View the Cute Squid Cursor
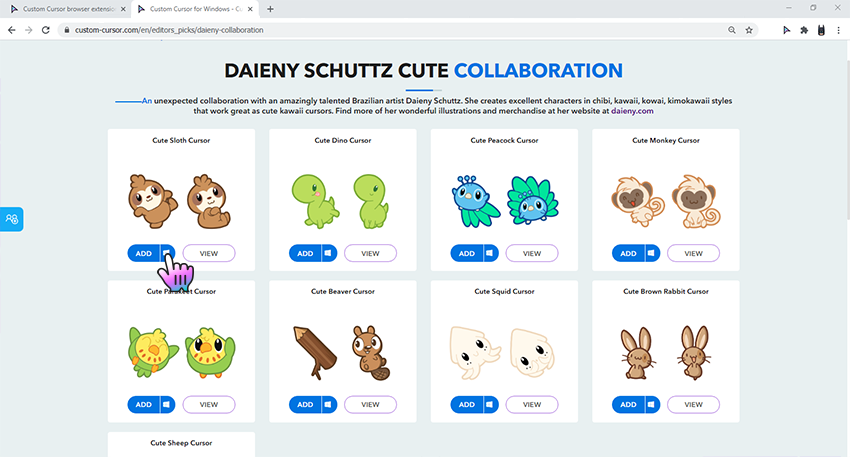Image resolution: width=850 pixels, height=457 pixels. 532,404
